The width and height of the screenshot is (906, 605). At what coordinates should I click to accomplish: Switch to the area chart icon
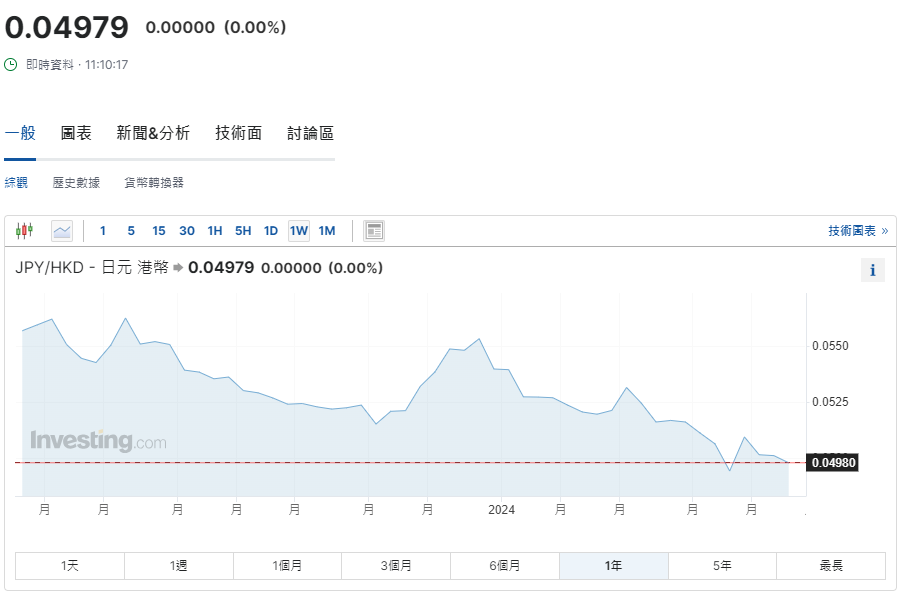(x=62, y=231)
